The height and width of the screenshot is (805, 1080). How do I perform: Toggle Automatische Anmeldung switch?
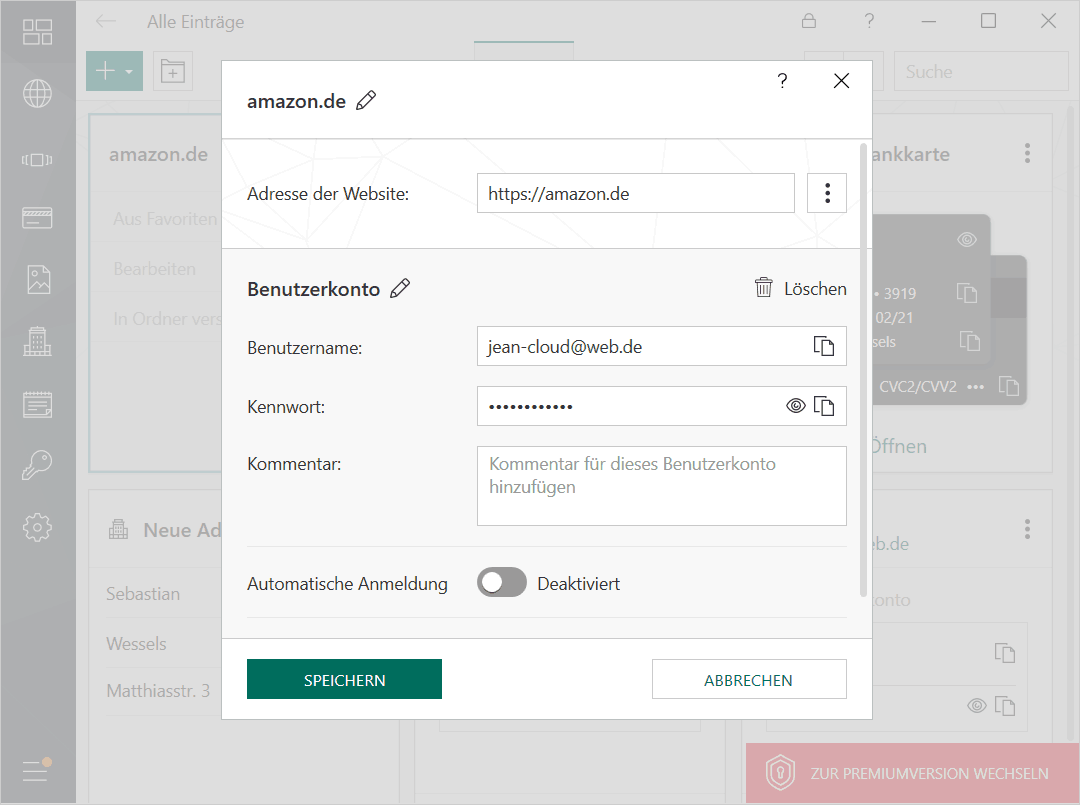[502, 583]
